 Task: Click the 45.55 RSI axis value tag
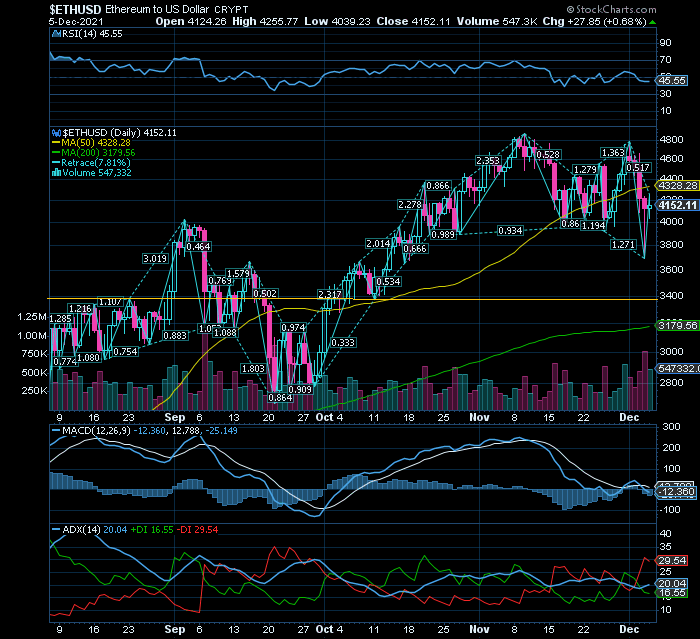click(x=672, y=81)
